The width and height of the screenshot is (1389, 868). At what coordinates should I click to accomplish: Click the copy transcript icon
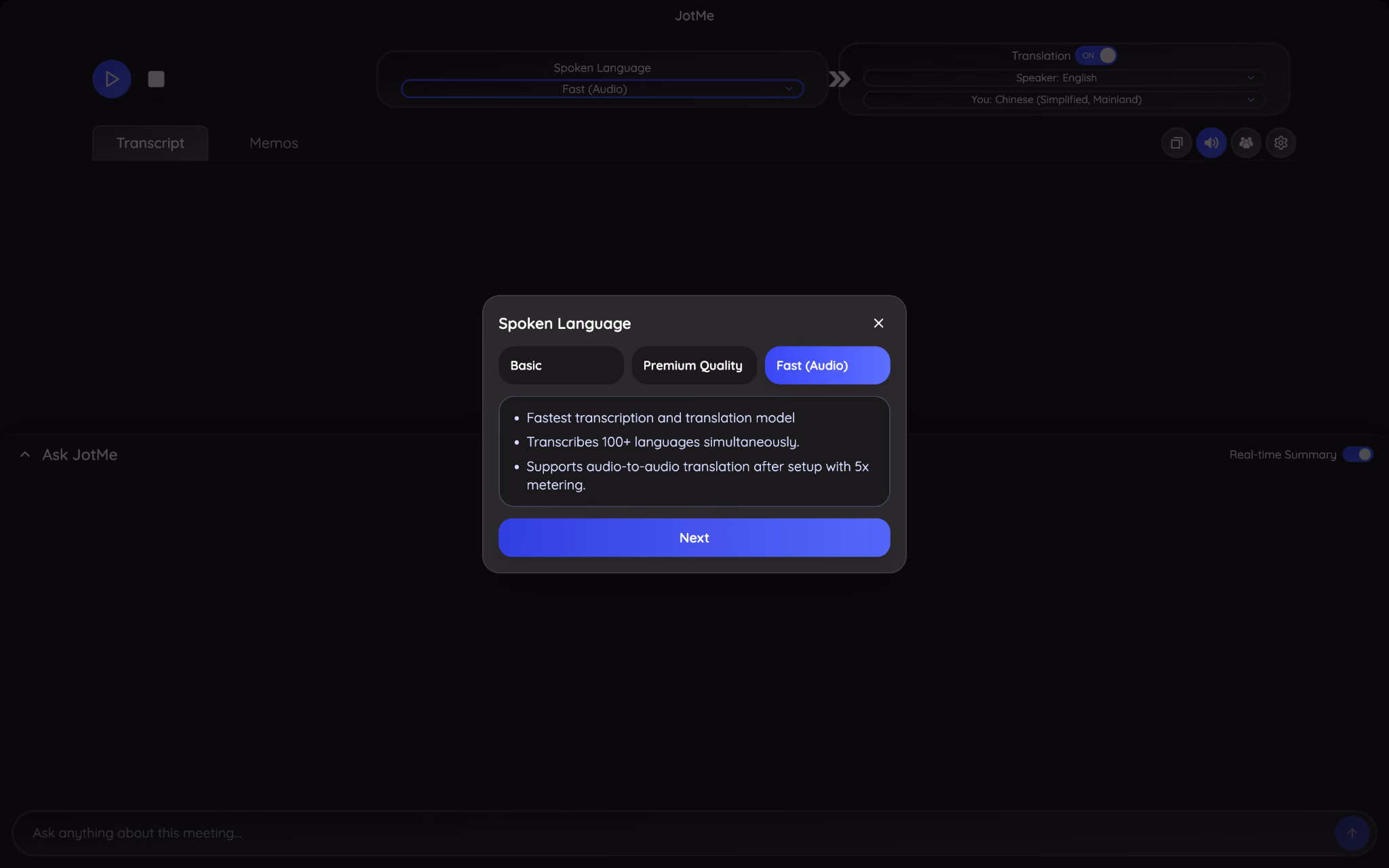pos(1177,143)
